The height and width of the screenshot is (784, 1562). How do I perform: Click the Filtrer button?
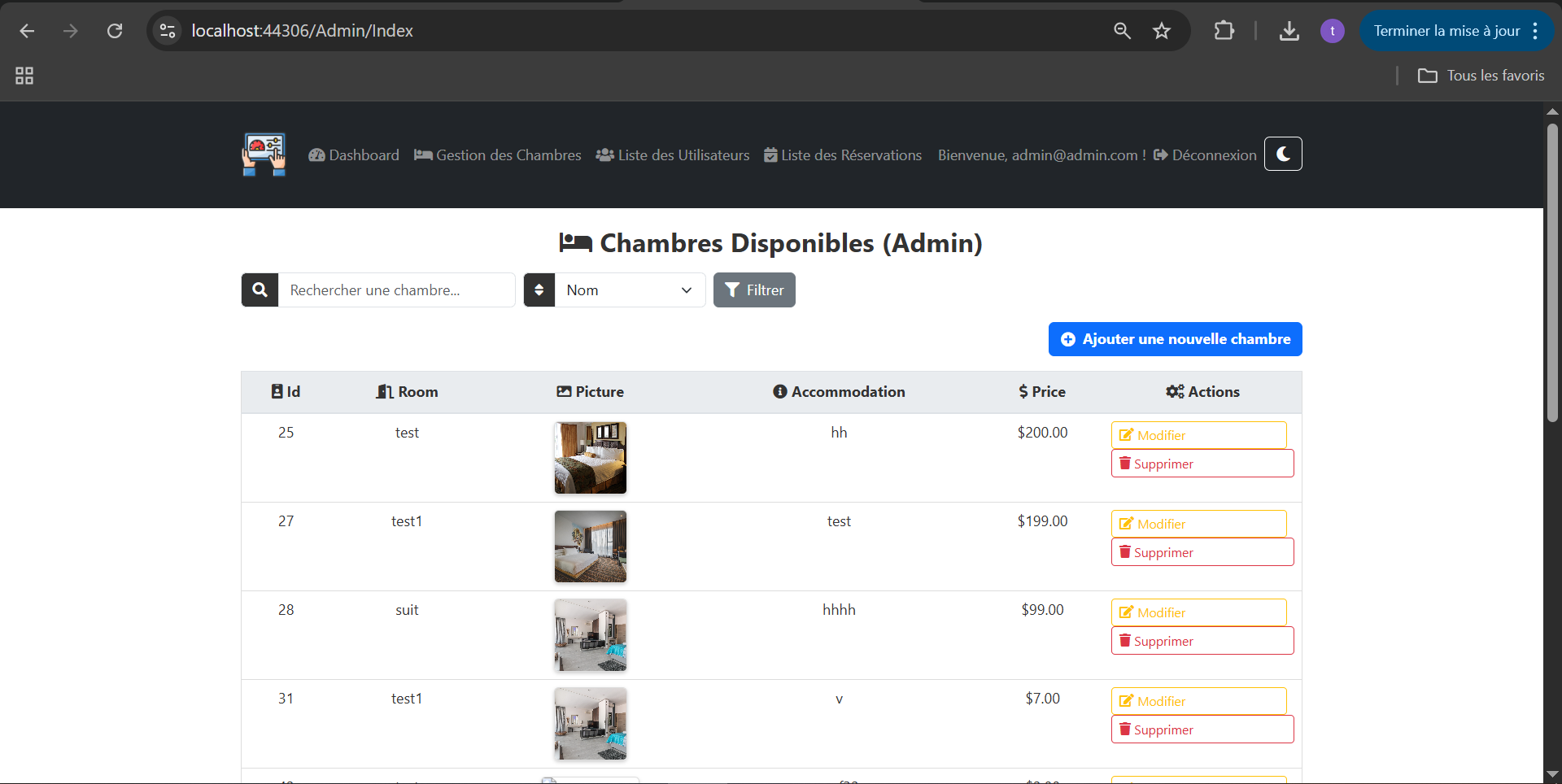(754, 290)
